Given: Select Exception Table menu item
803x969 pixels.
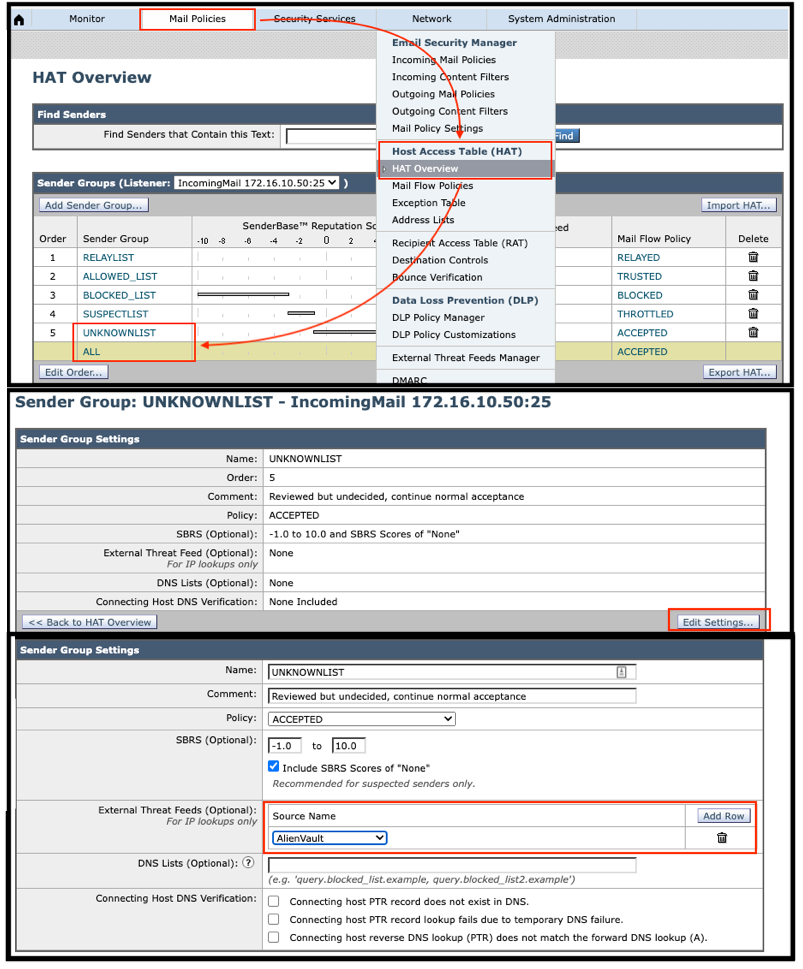Looking at the screenshot, I should (x=428, y=203).
